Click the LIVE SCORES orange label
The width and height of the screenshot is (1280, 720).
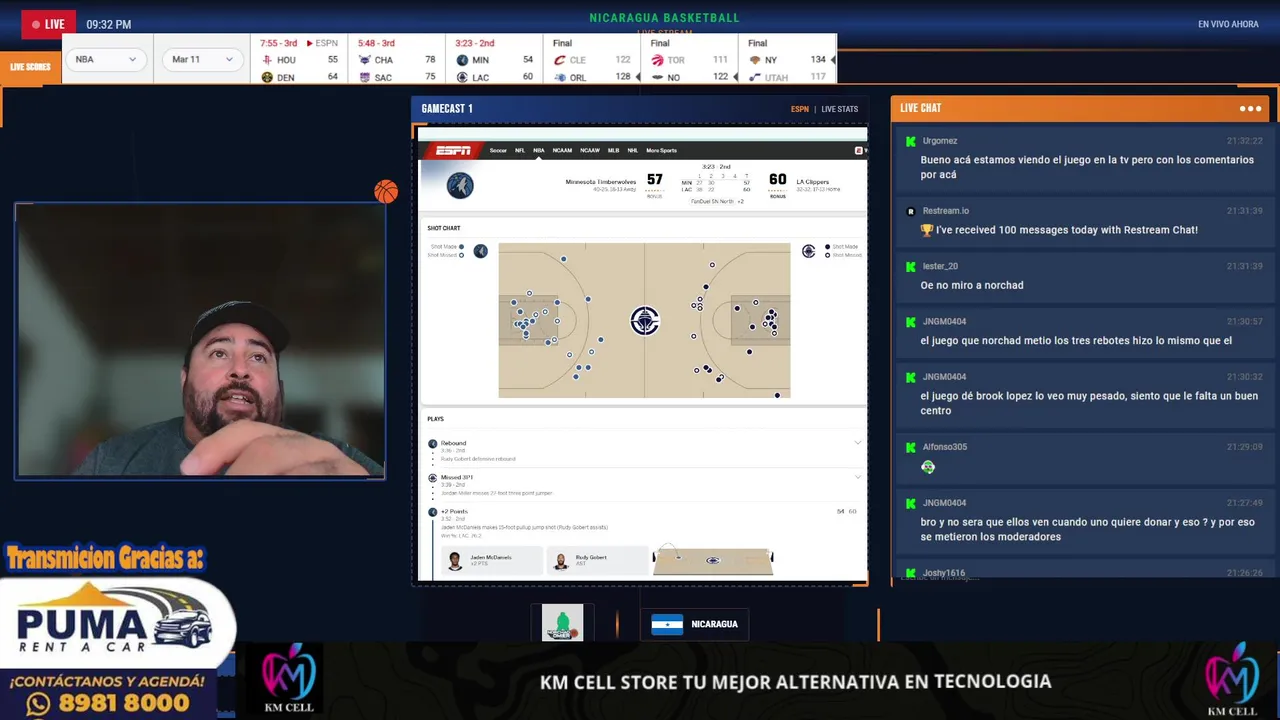point(30,67)
